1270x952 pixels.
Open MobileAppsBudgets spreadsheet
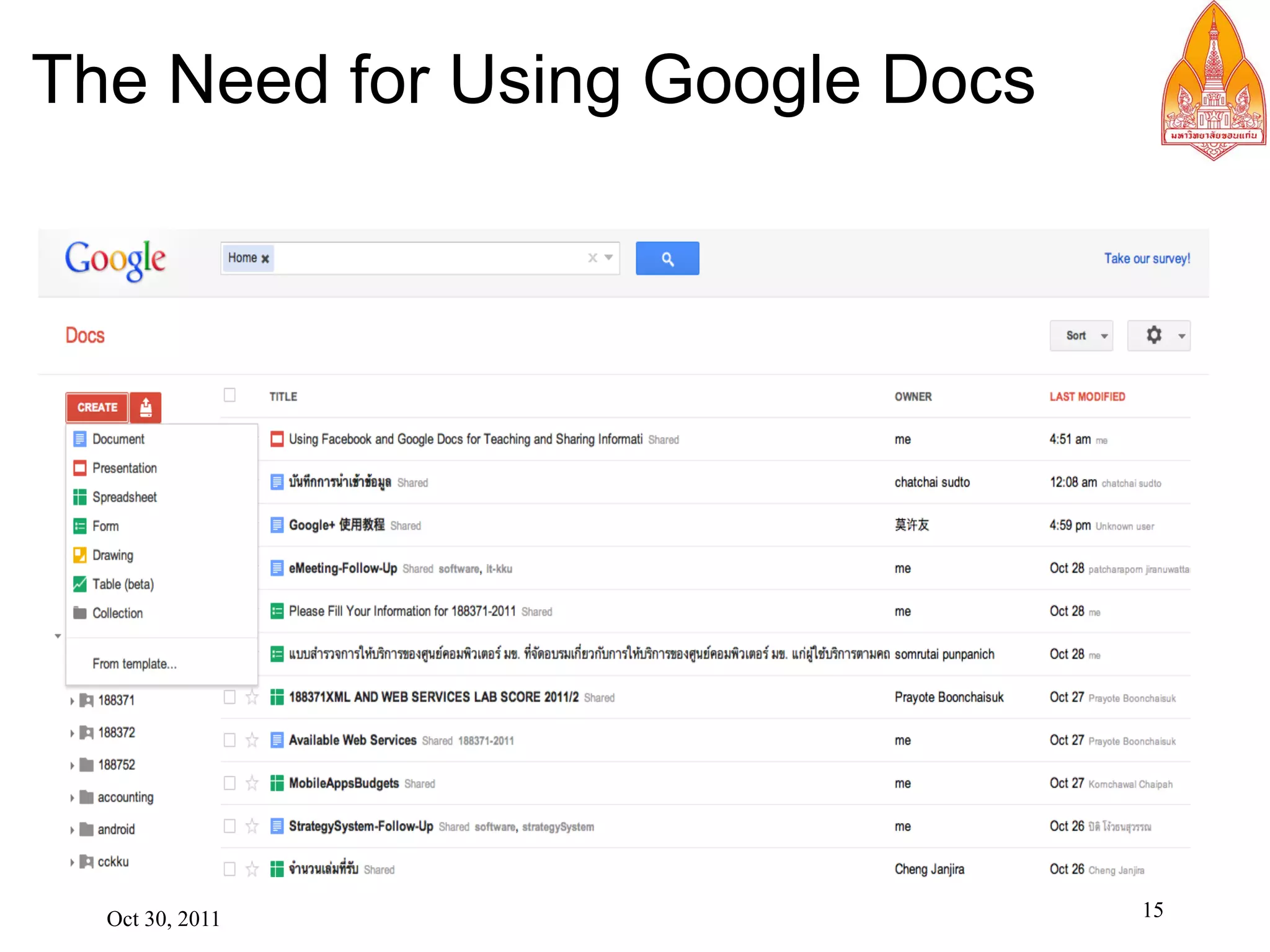[x=344, y=783]
